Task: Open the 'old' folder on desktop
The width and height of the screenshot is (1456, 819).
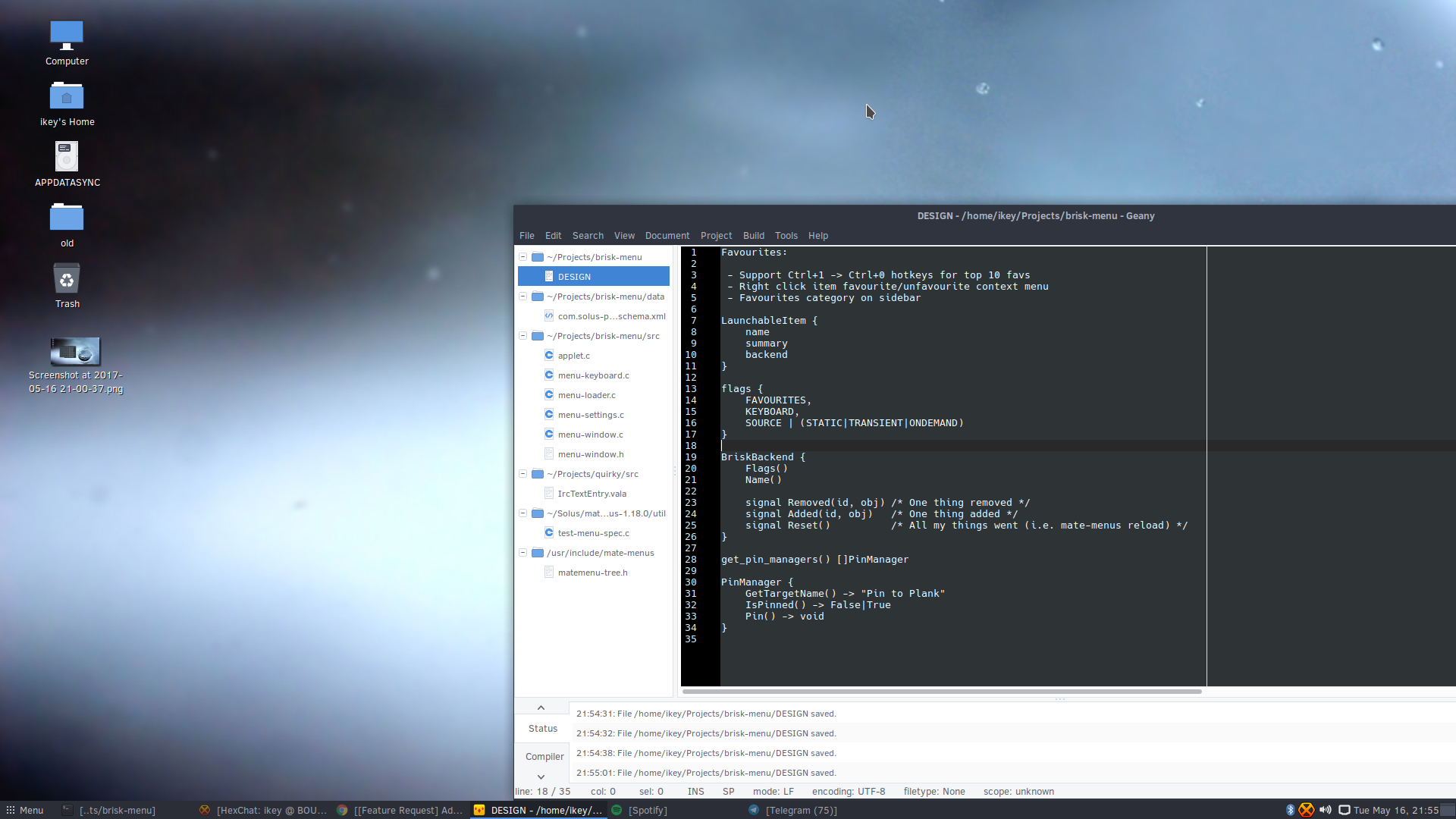Action: pyautogui.click(x=67, y=225)
